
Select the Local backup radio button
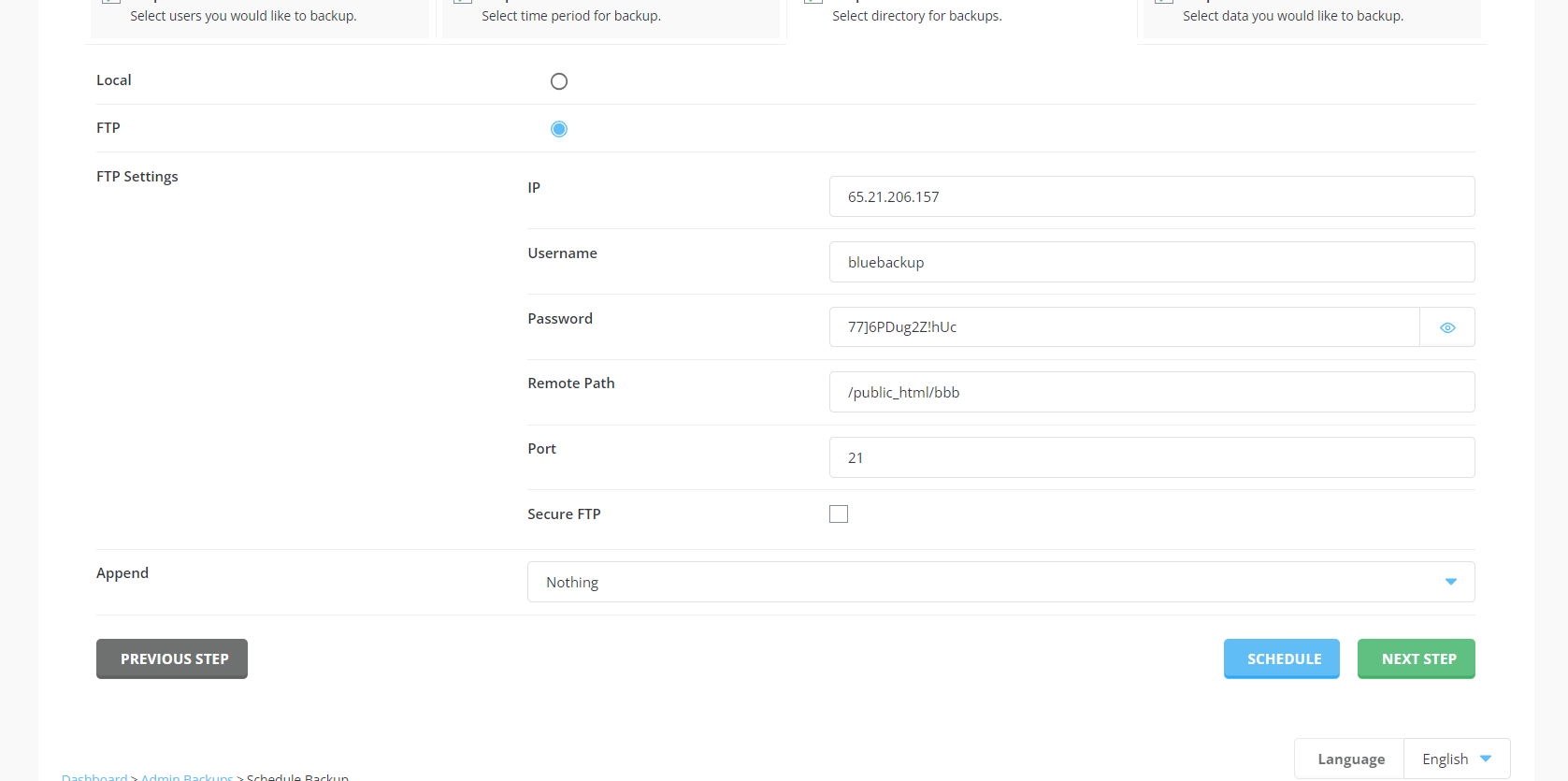coord(559,81)
